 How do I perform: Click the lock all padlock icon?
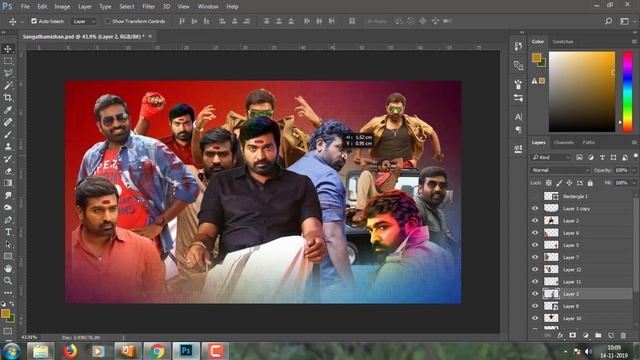590,183
